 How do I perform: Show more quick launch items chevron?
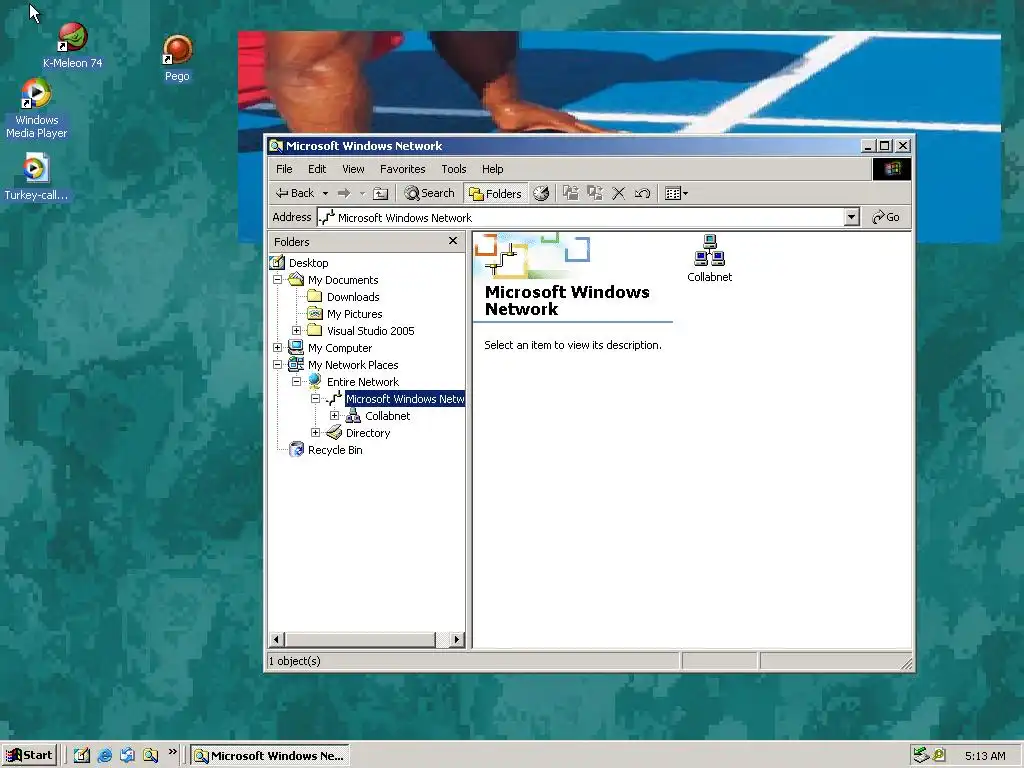172,752
